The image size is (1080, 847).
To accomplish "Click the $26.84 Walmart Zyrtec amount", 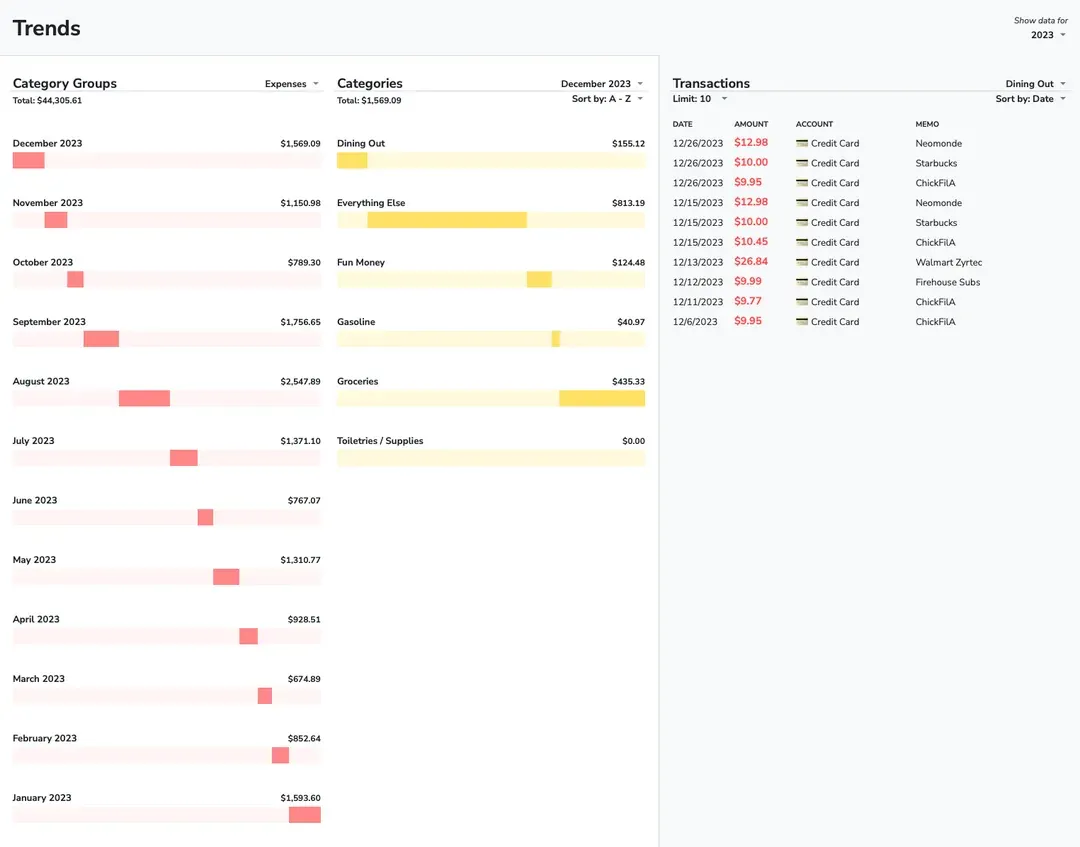I will click(x=751, y=262).
